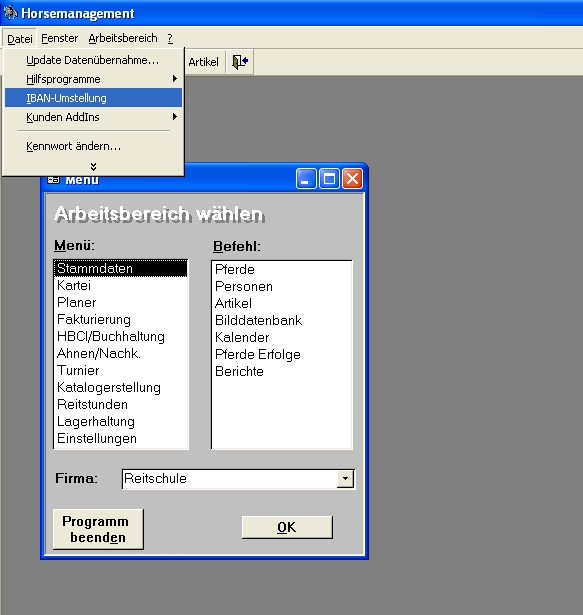Viewport: 583px width, 615px height.
Task: Click the Horsemanagement app icon in title bar
Action: click(x=11, y=13)
